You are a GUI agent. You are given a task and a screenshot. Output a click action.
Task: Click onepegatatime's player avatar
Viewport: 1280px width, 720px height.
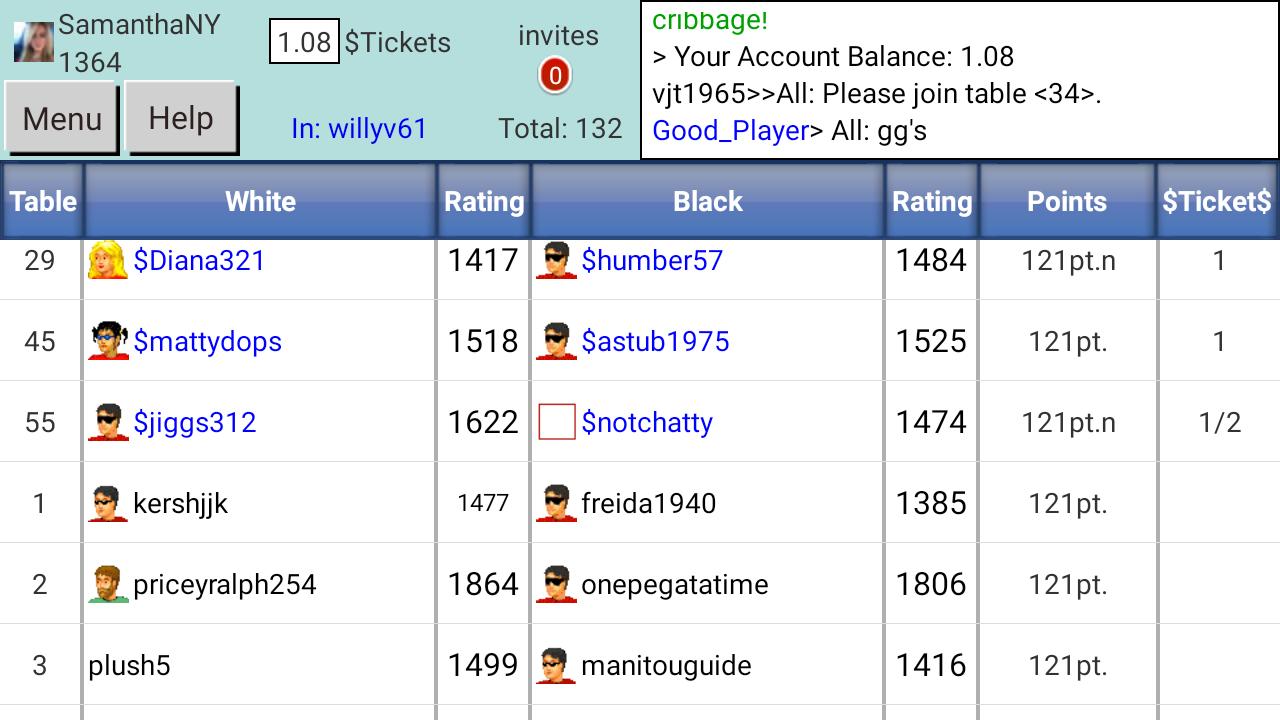coord(555,583)
